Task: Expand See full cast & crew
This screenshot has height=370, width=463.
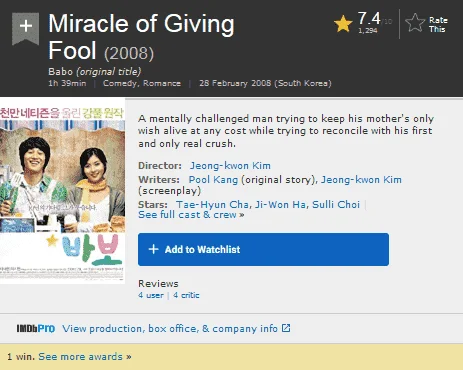Action: (191, 215)
